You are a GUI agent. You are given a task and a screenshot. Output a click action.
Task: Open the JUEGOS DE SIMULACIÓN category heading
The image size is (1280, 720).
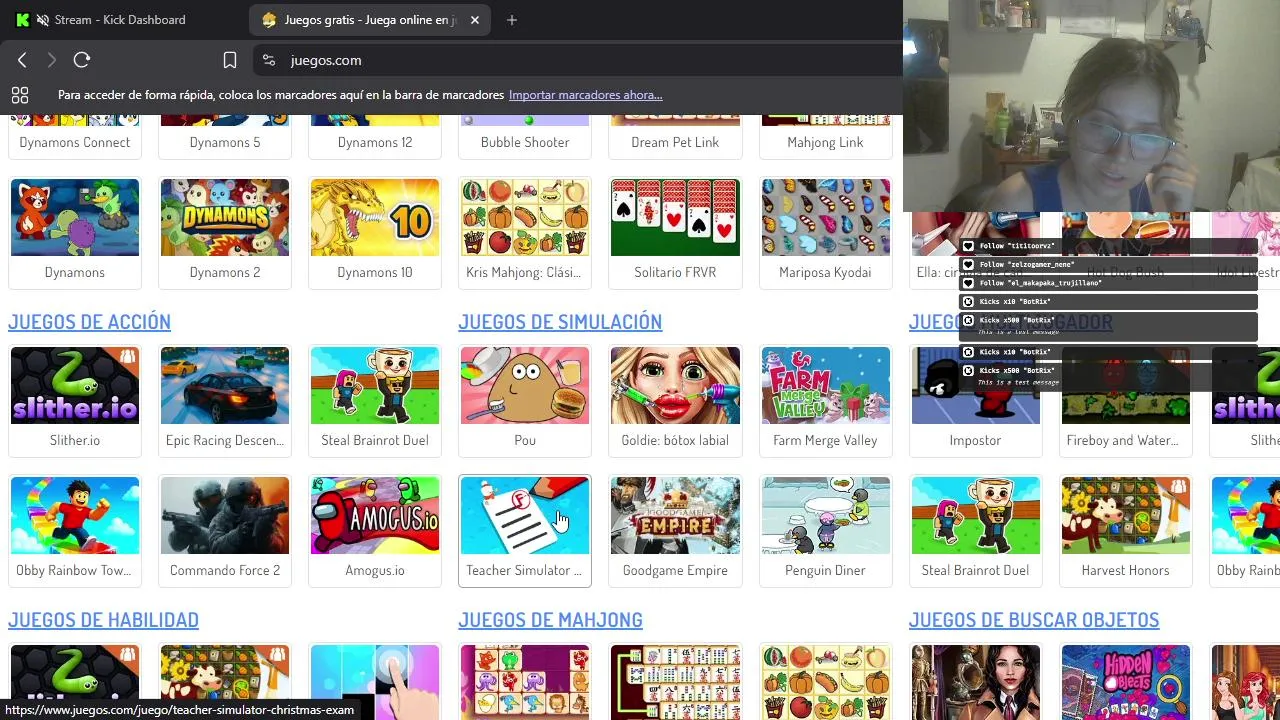tap(560, 321)
